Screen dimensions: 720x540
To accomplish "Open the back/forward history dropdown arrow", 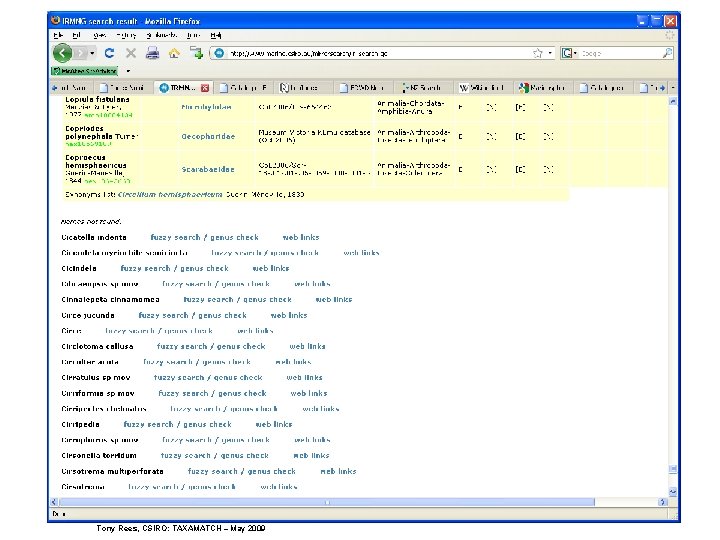I will tap(92, 53).
